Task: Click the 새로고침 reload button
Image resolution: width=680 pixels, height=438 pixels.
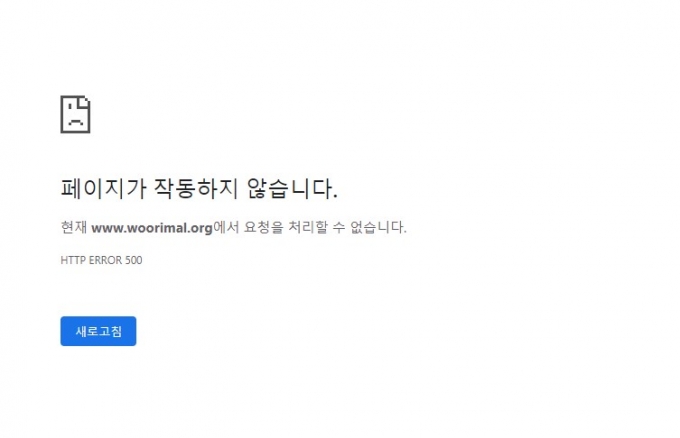Action: pos(98,331)
